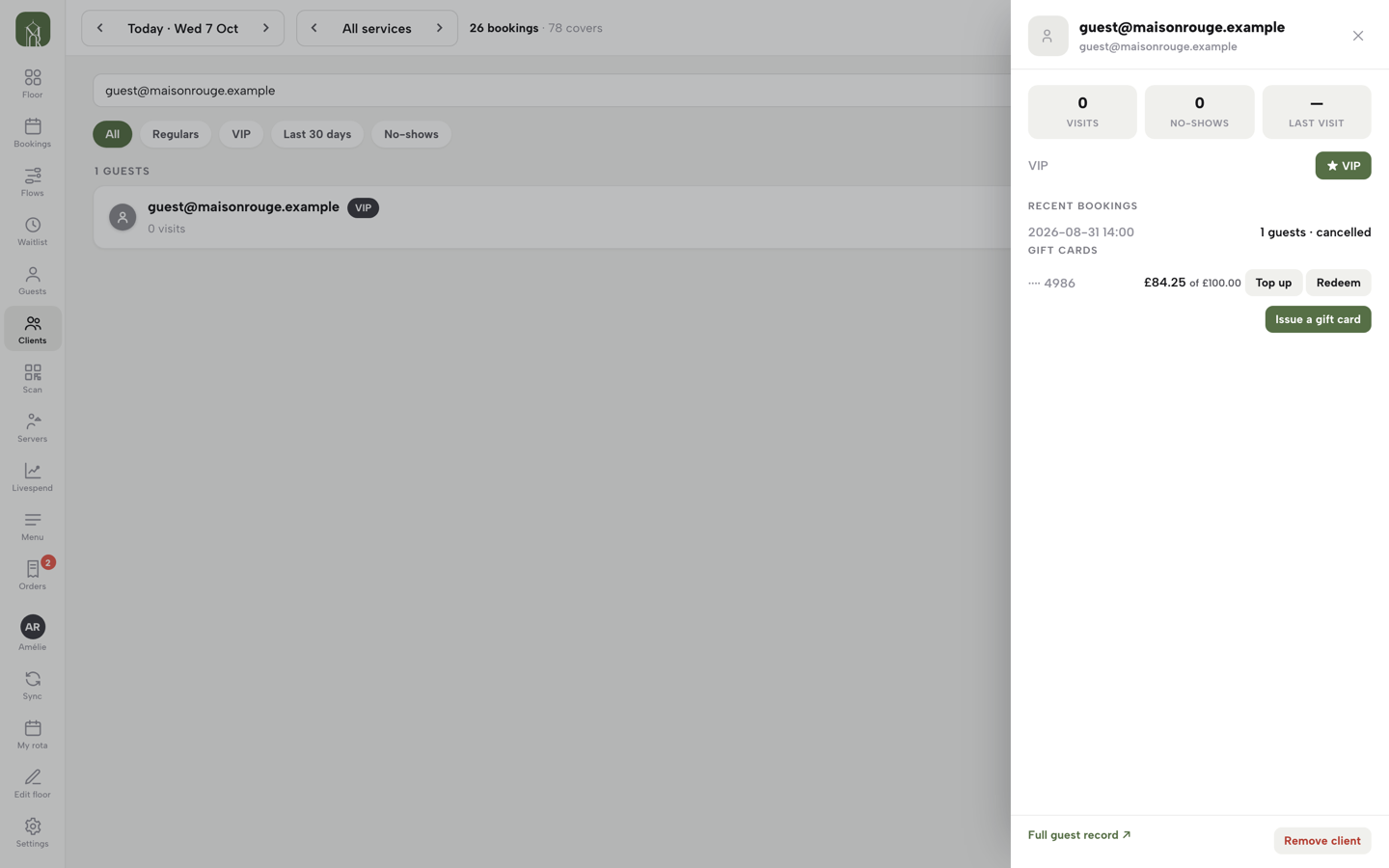This screenshot has height=868, width=1389.
Task: Filter guests by No-shows
Action: (x=411, y=134)
